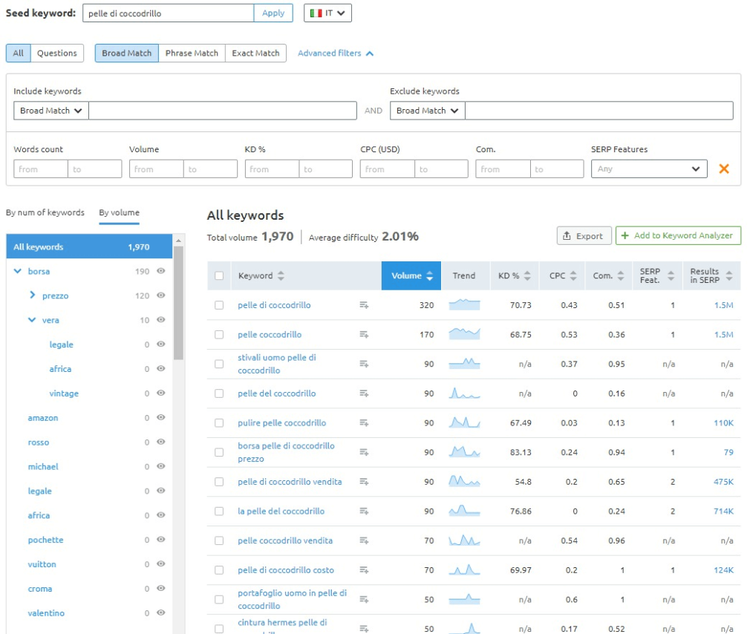This screenshot has width=750, height=634.
Task: Click the Apply button
Action: pos(273,13)
